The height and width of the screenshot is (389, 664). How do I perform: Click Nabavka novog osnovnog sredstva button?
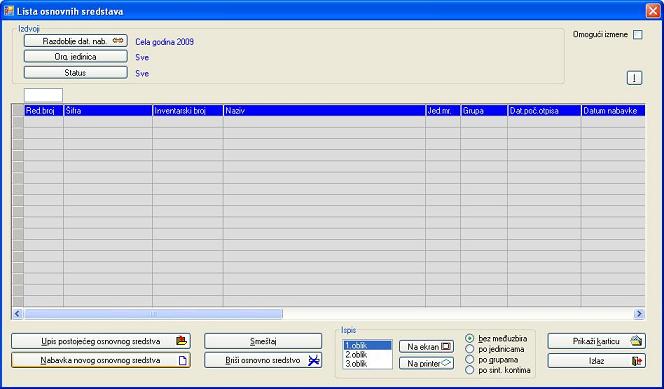click(x=101, y=360)
